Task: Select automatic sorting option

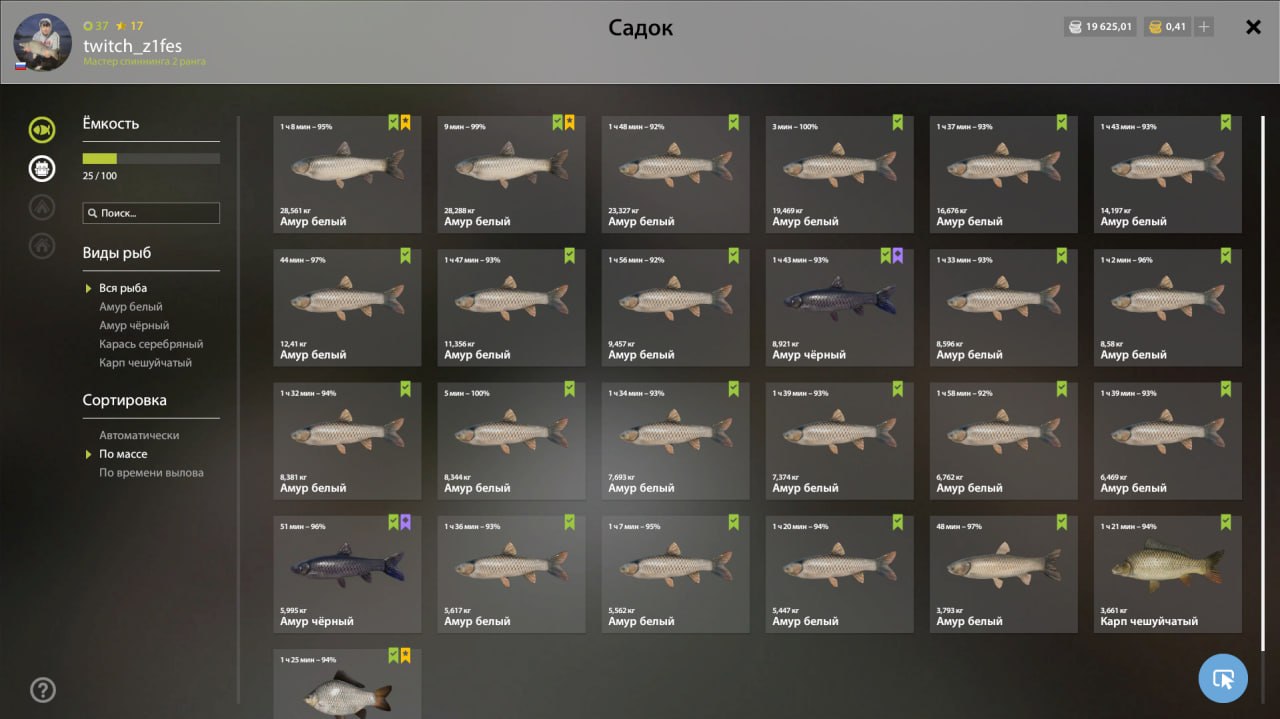Action: click(x=139, y=436)
